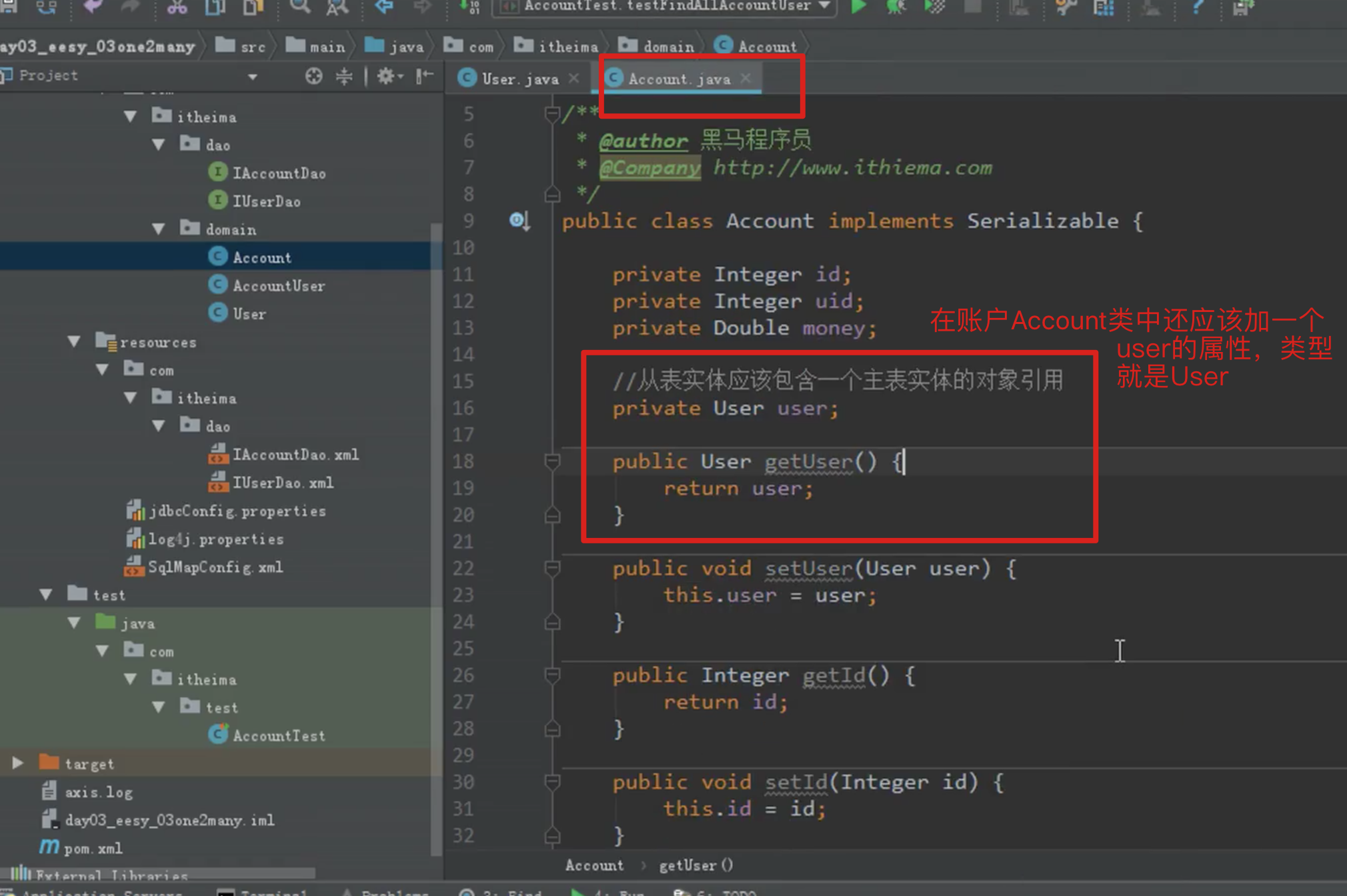Collapse the domain package folder

159,229
